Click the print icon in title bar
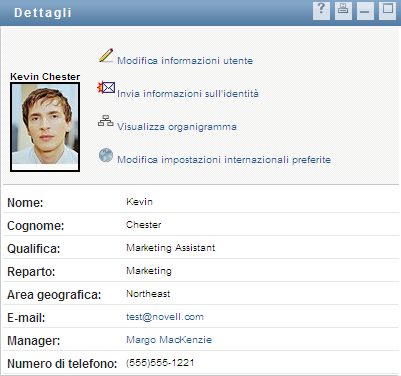The image size is (401, 376). click(x=343, y=11)
